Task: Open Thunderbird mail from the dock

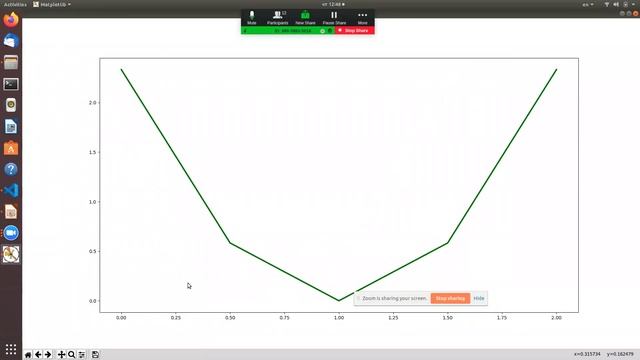Action: pos(11,41)
